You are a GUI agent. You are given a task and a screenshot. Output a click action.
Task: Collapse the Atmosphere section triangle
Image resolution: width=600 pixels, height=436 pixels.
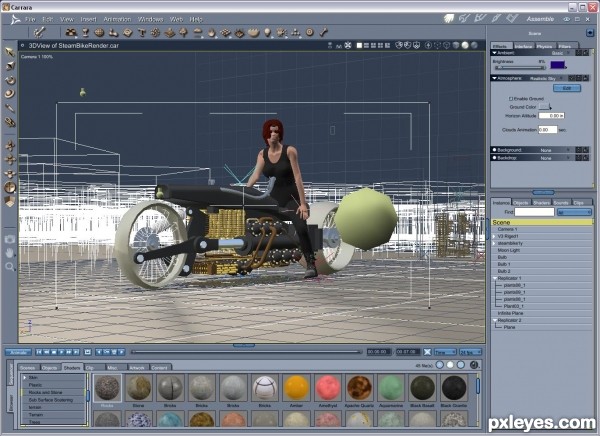click(x=494, y=78)
